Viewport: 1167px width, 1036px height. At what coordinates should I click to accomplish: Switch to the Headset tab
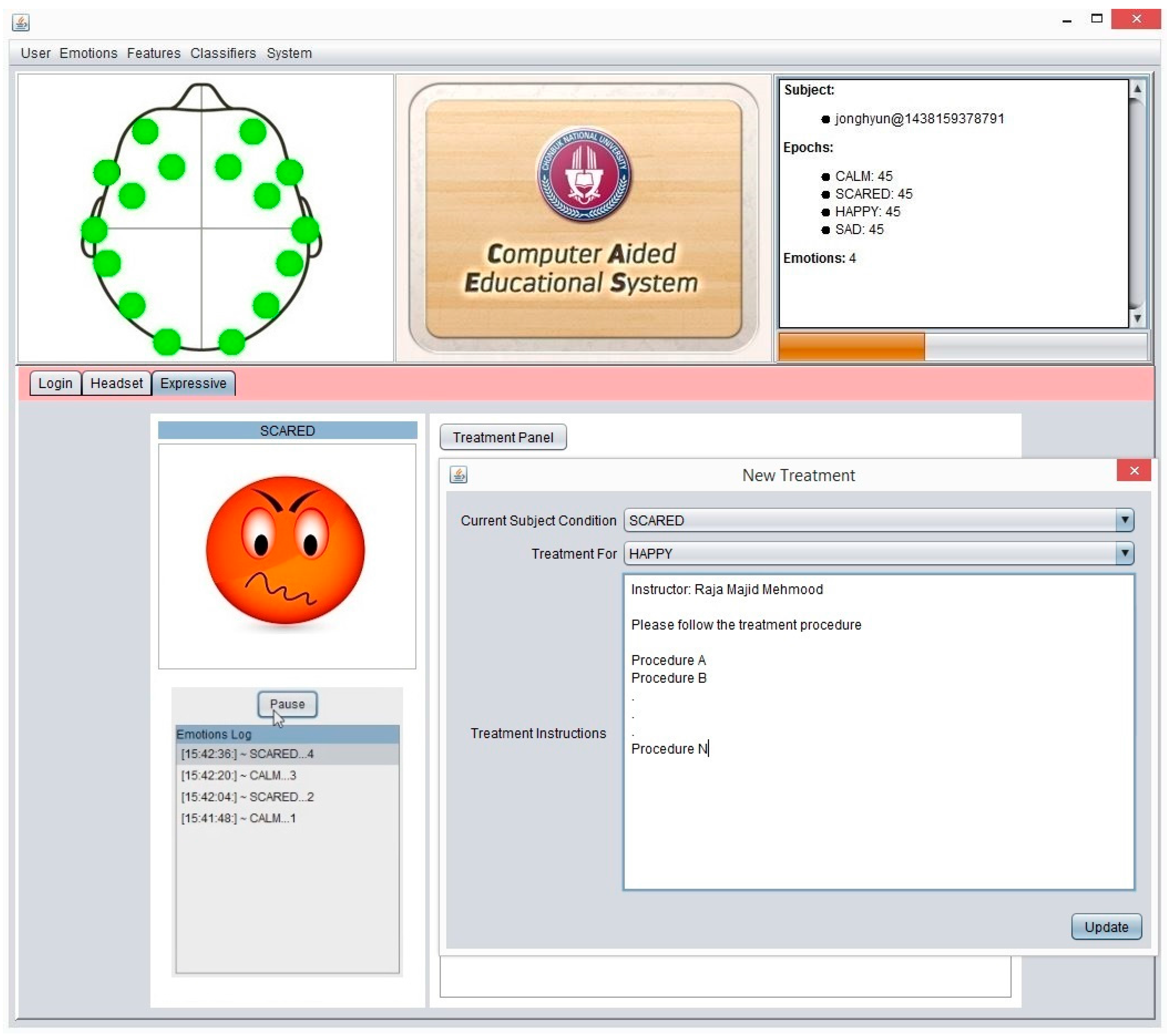tap(116, 383)
